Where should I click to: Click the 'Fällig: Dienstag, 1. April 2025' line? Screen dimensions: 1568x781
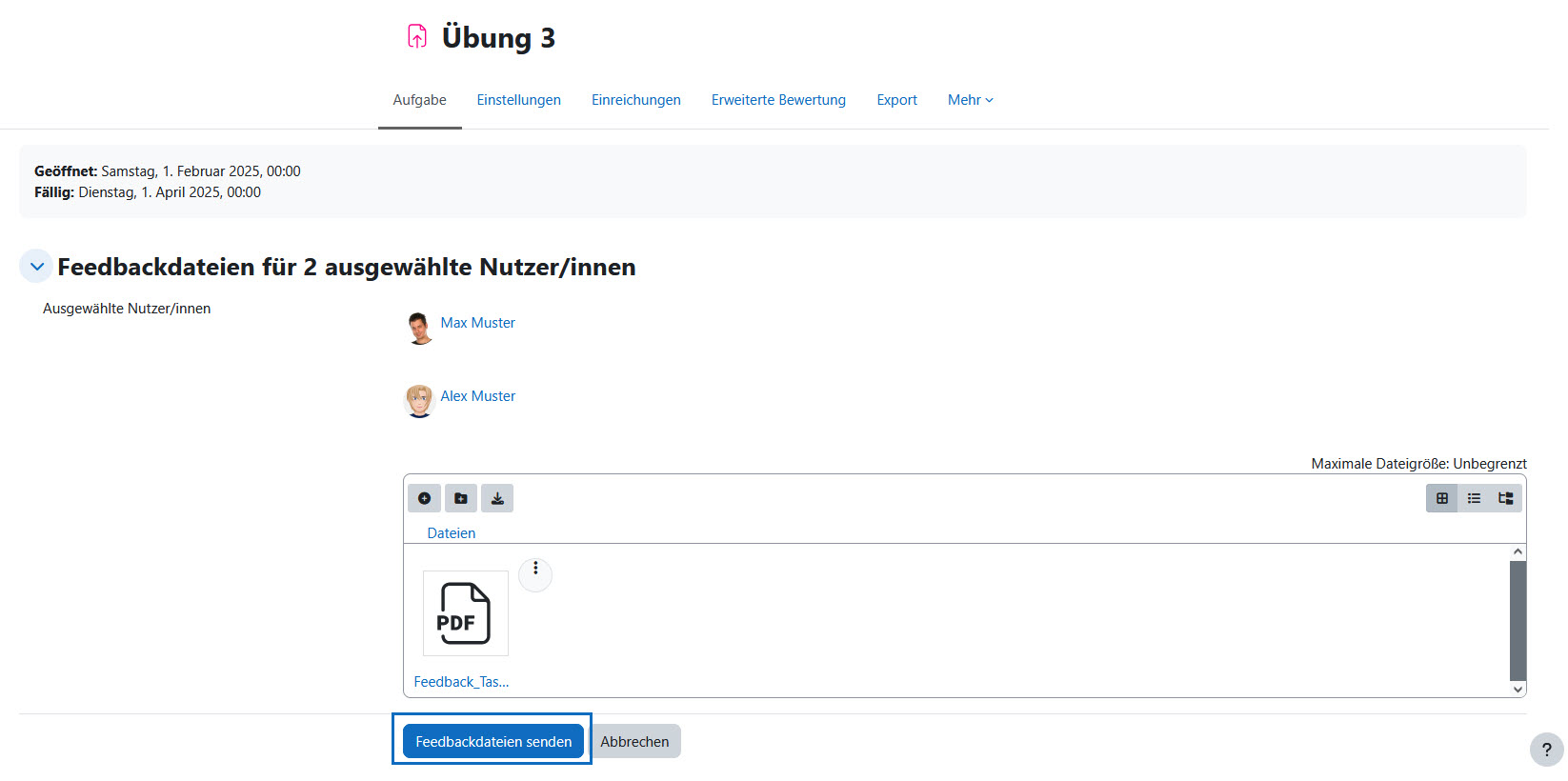pos(148,192)
